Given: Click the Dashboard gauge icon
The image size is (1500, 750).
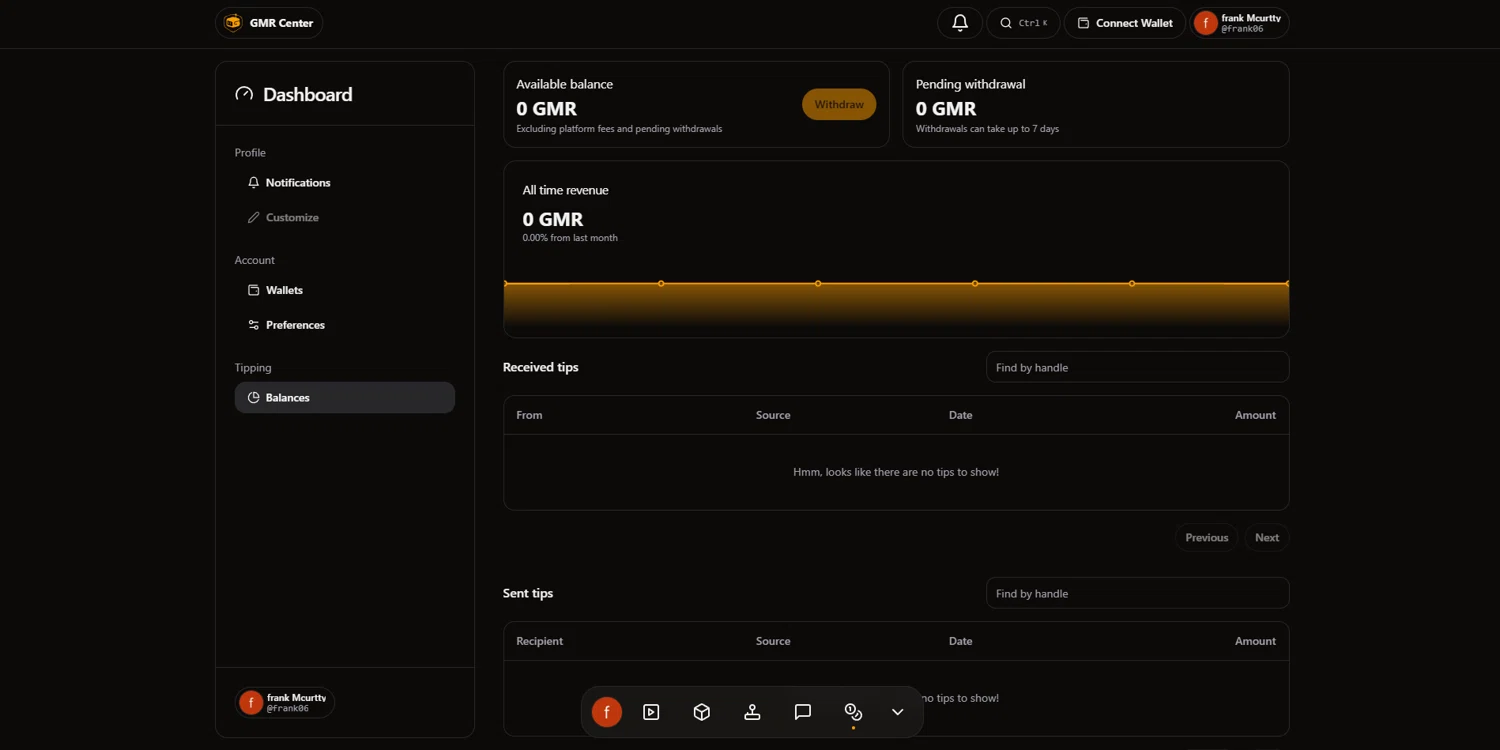Looking at the screenshot, I should tap(244, 94).
